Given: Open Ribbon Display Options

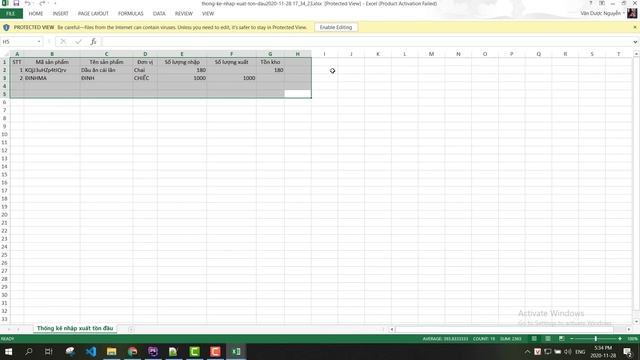Looking at the screenshot, I should click(602, 3).
